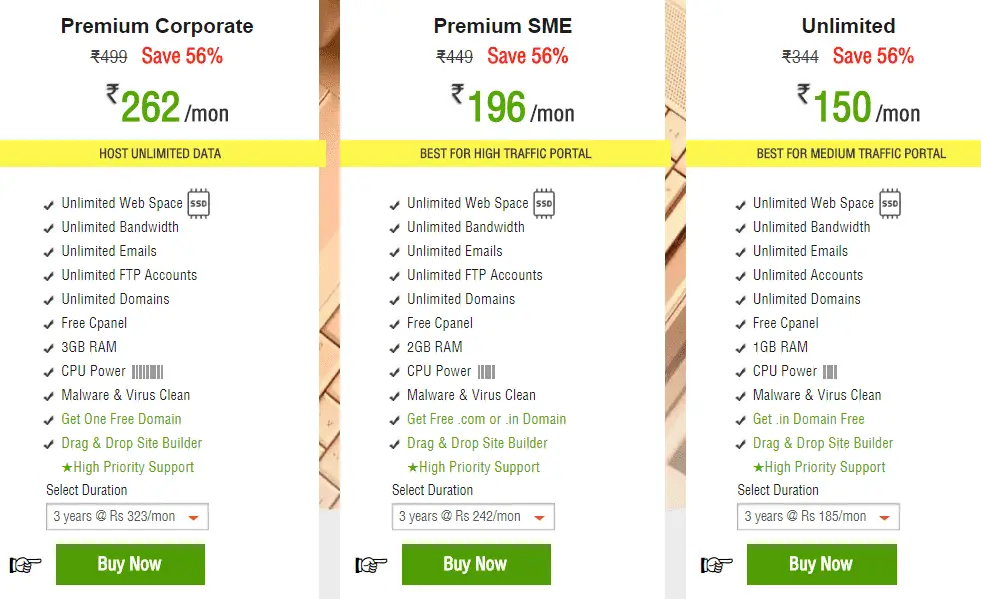Click the pointing hand icon beside Unlimited Buy Now
This screenshot has height=599, width=981.
pos(717,565)
